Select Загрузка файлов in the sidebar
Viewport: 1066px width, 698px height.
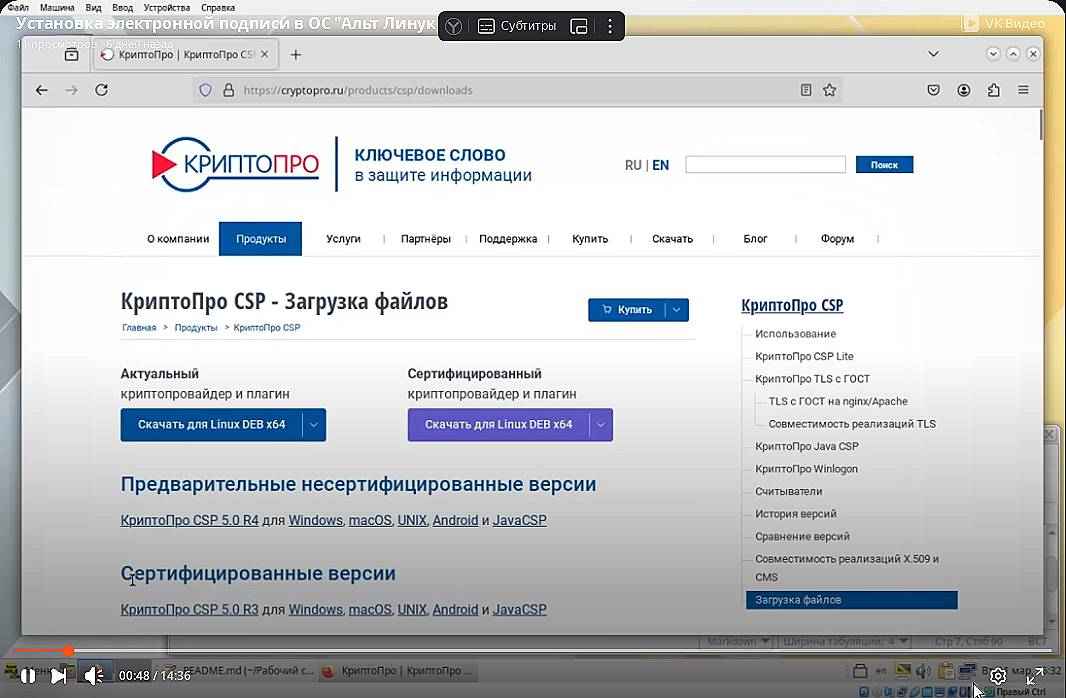[x=851, y=599]
